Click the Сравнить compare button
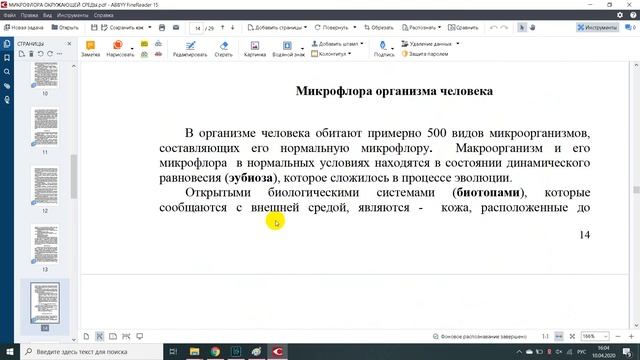Screen dimensions: 640x360 point(463,27)
